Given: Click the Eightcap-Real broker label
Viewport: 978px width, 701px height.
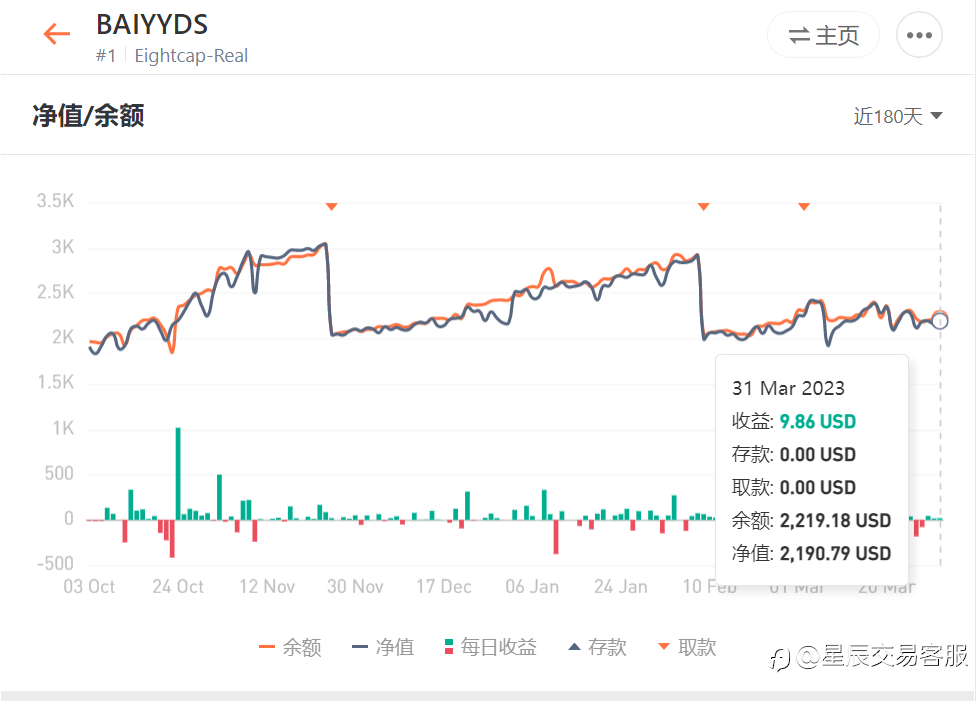Looking at the screenshot, I should click(191, 56).
